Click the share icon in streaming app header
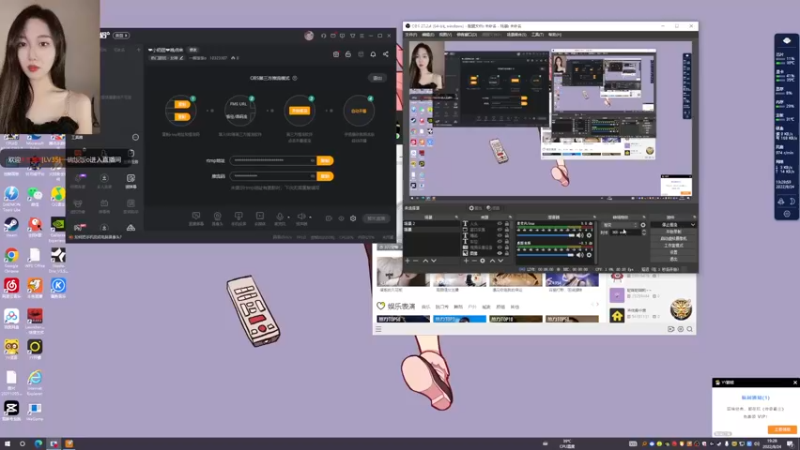This screenshot has height=450, width=800. click(386, 54)
